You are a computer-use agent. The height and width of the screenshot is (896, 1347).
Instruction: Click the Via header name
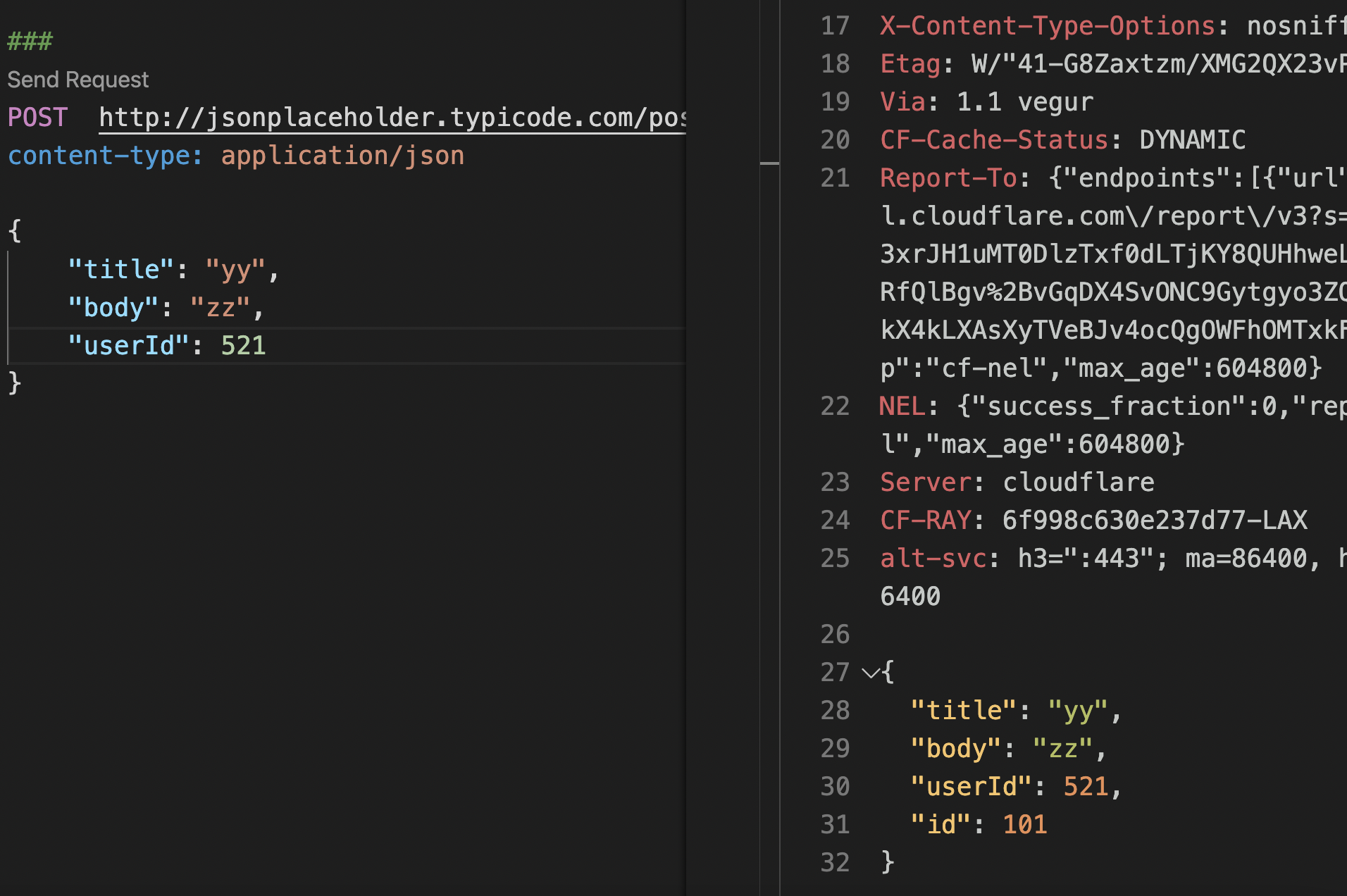(902, 102)
